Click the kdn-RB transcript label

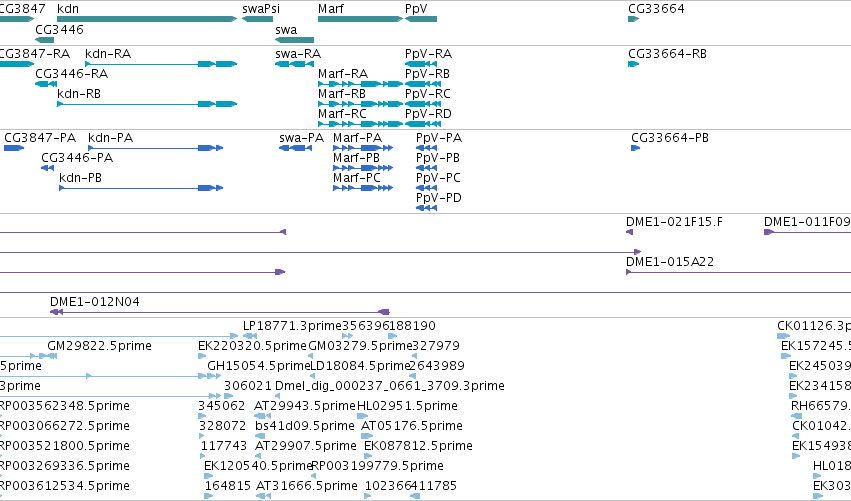pos(79,94)
